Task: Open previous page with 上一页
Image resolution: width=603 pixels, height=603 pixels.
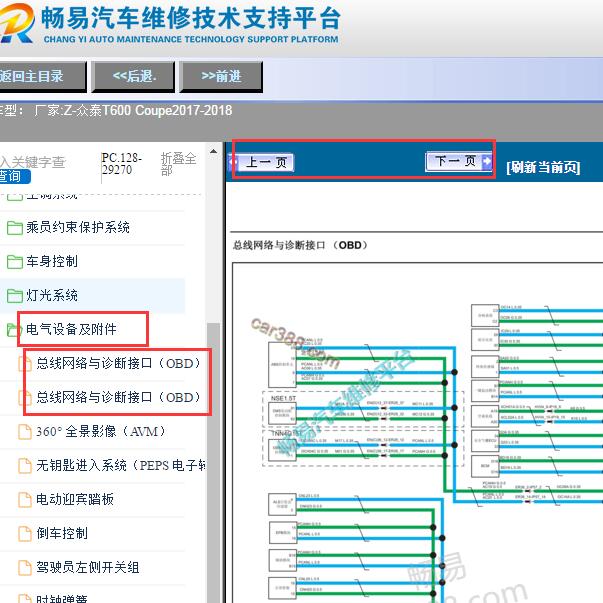Action: (x=262, y=162)
